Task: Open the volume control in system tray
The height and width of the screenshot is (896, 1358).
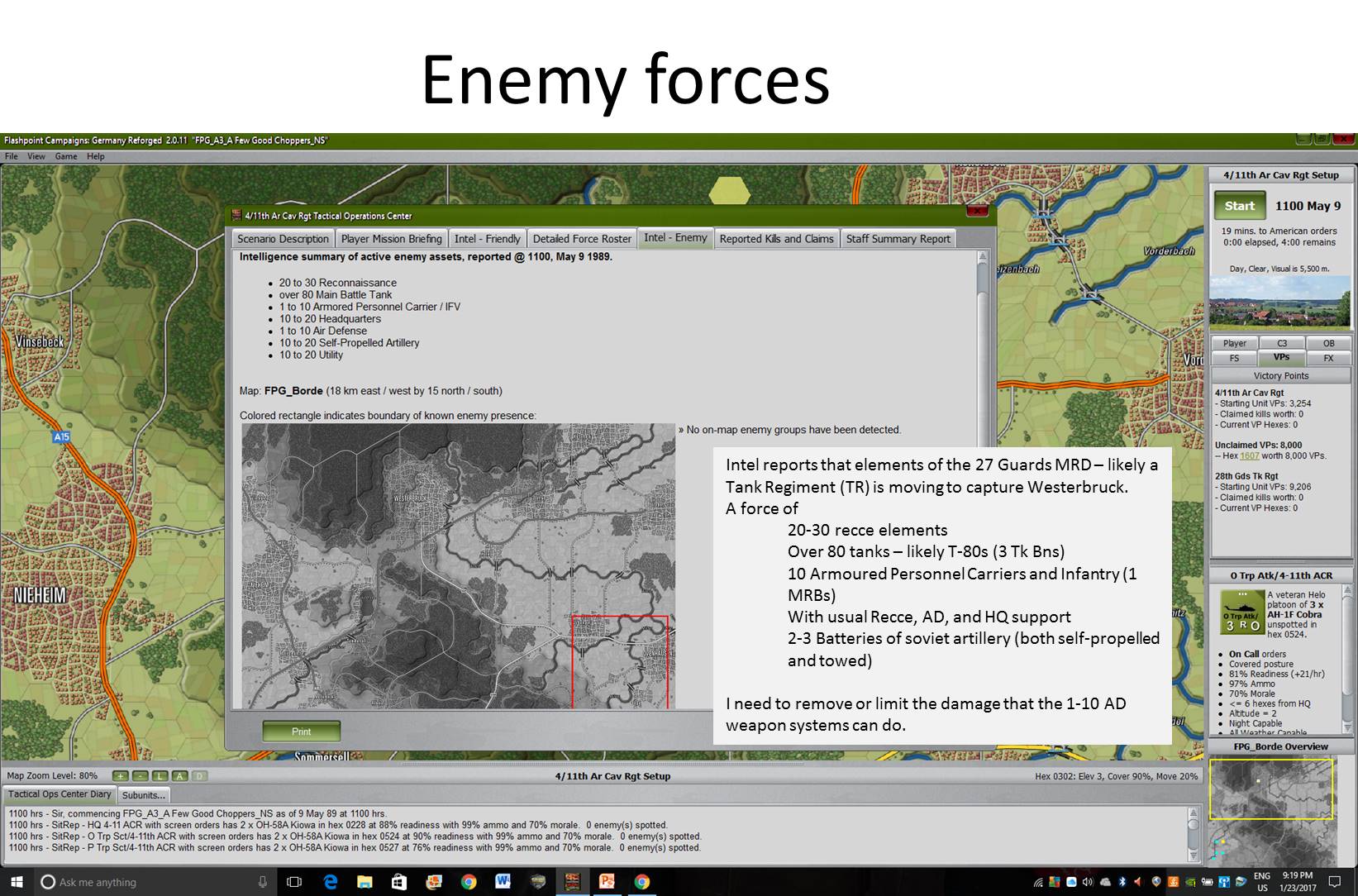Action: pyautogui.click(x=1087, y=882)
